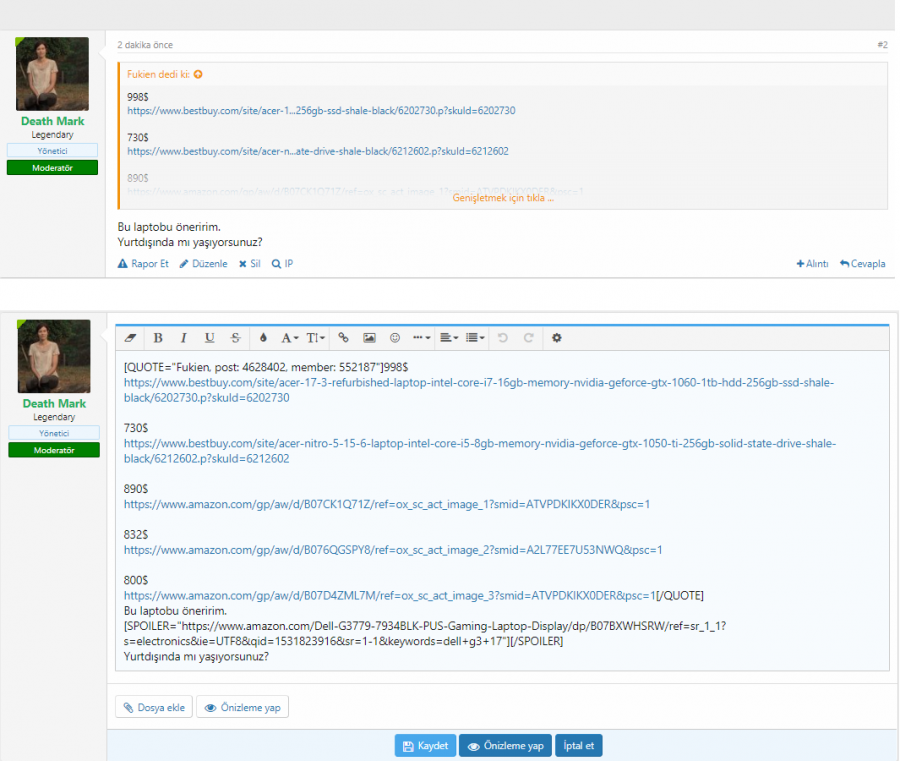This screenshot has height=761, width=900.
Task: Click the +Alıntı multi-quote link
Action: point(812,263)
